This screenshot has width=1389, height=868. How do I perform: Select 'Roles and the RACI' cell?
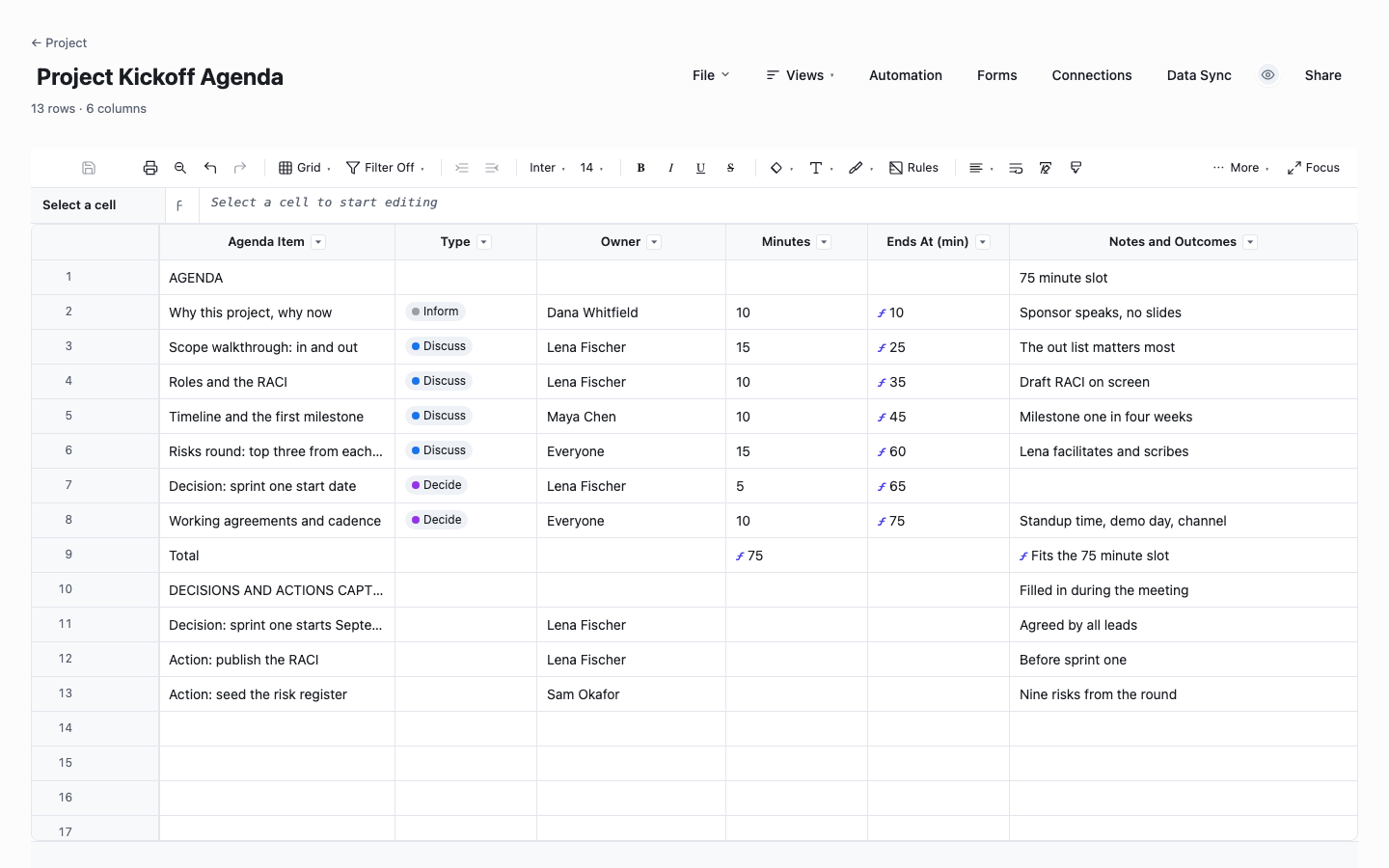pyautogui.click(x=277, y=382)
